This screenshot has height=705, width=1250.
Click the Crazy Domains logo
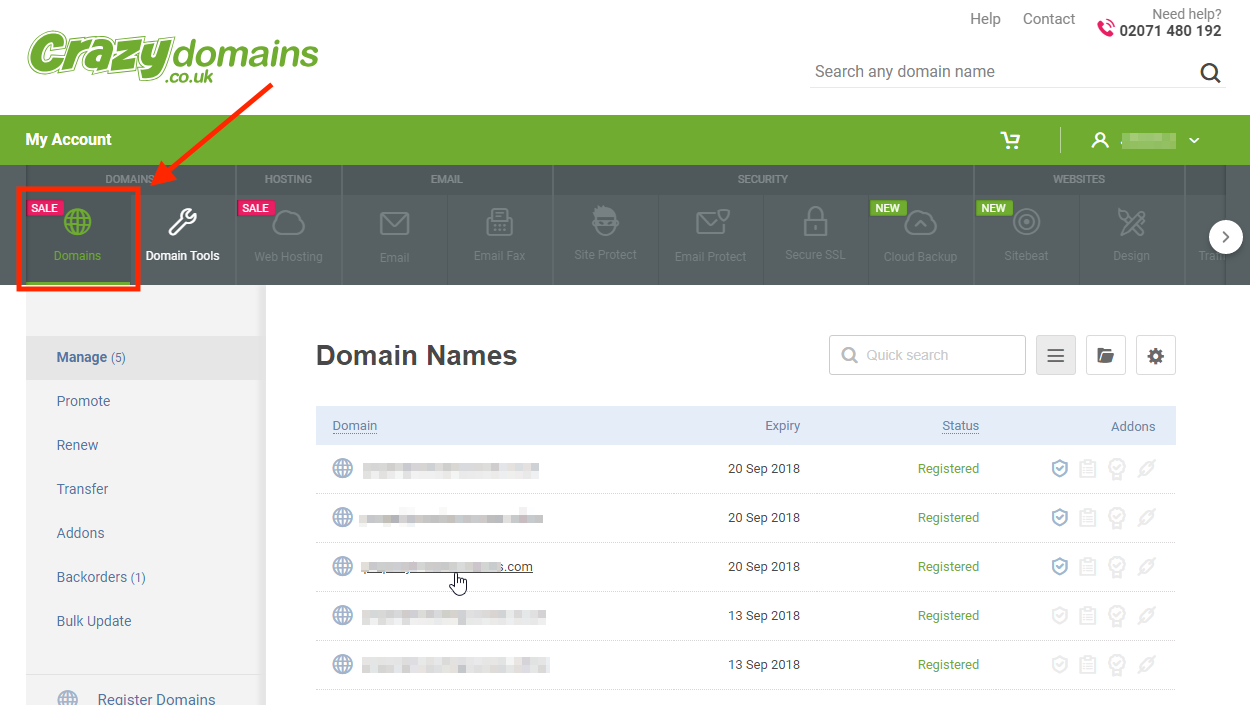point(173,56)
